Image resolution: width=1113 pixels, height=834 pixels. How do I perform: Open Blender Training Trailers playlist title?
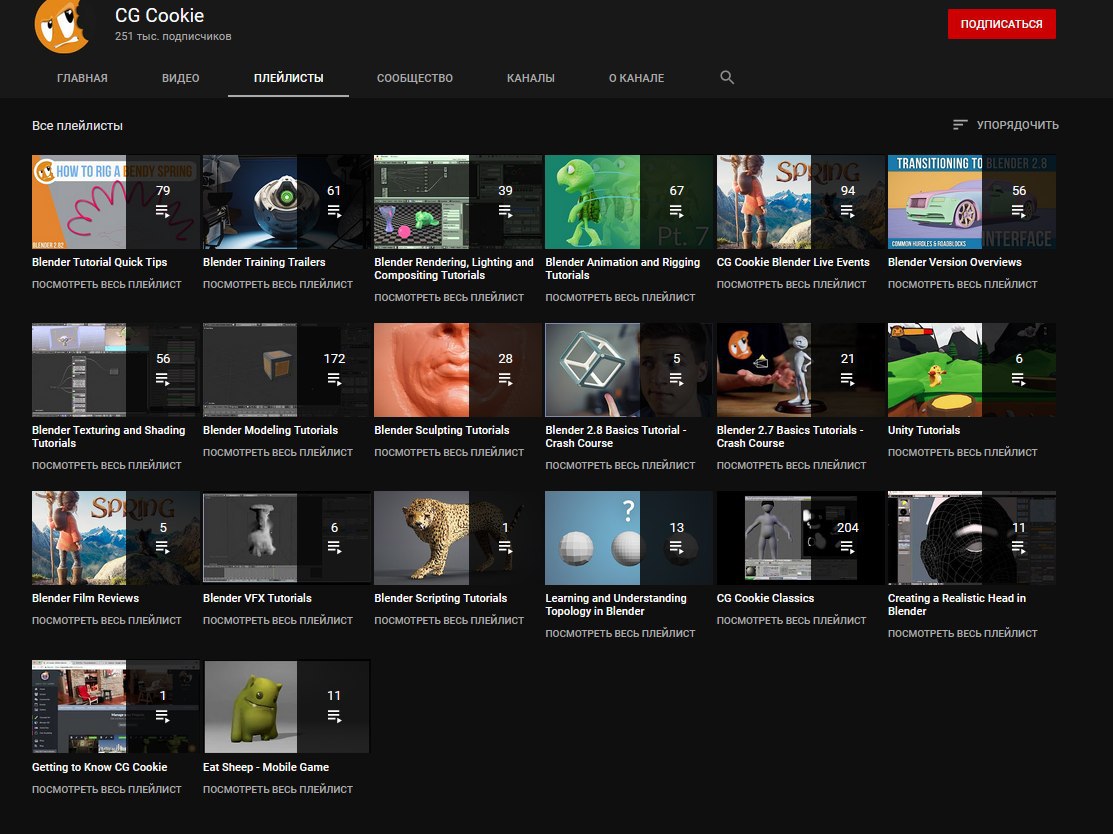coord(264,262)
